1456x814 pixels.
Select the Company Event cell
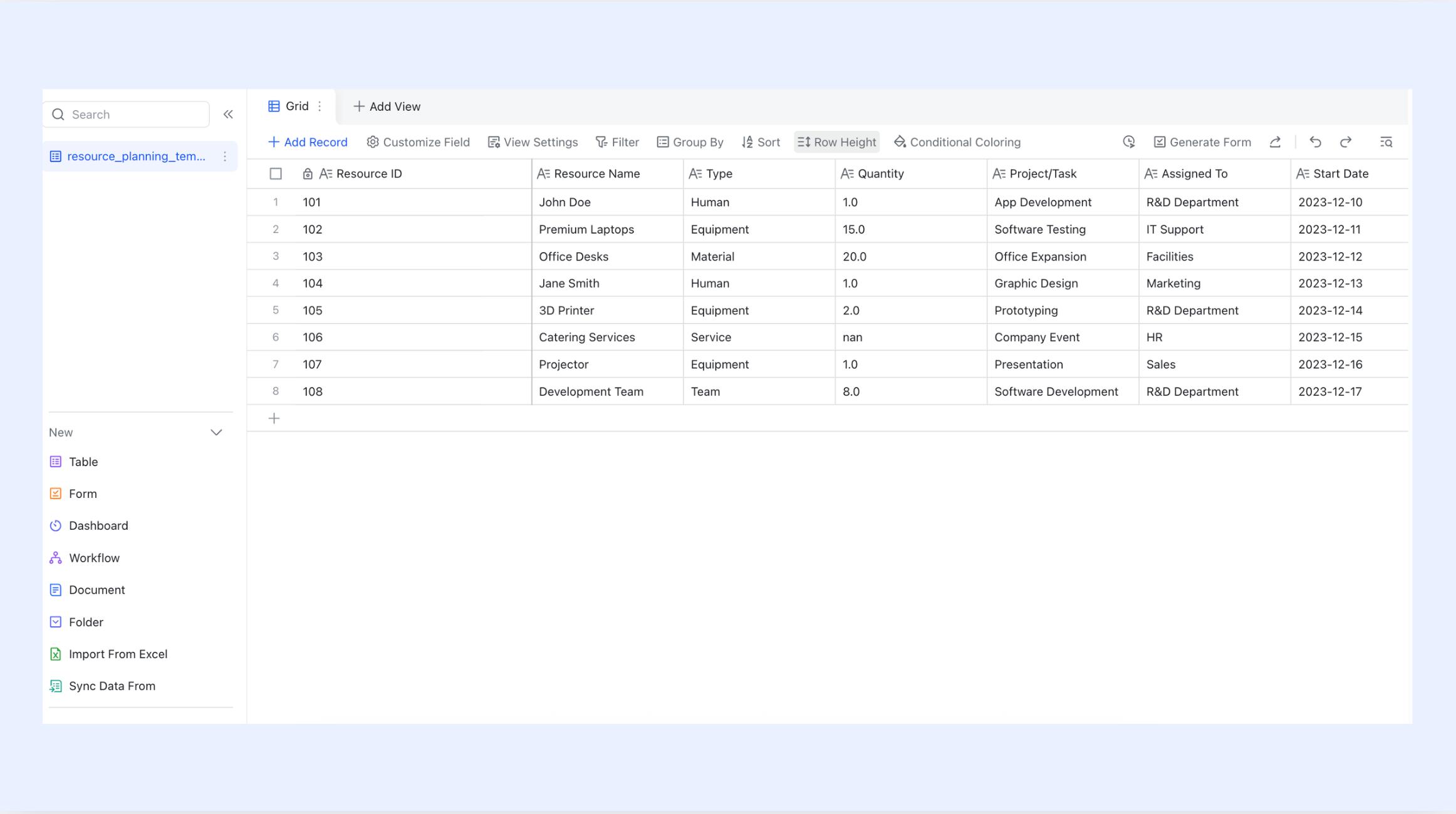1063,337
